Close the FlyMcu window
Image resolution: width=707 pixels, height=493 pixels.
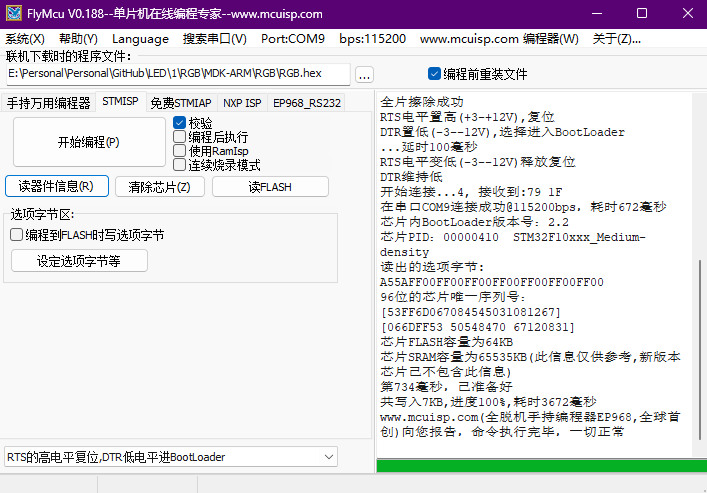coord(688,14)
